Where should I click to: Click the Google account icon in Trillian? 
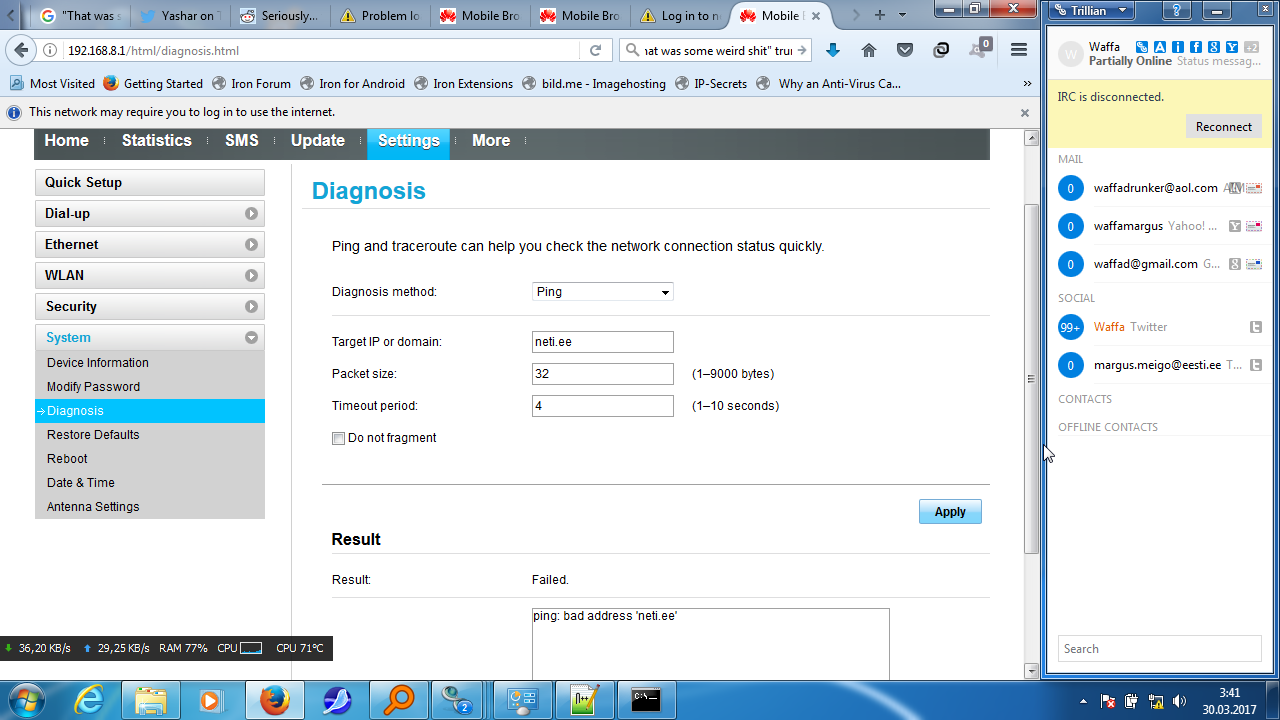coord(1214,47)
